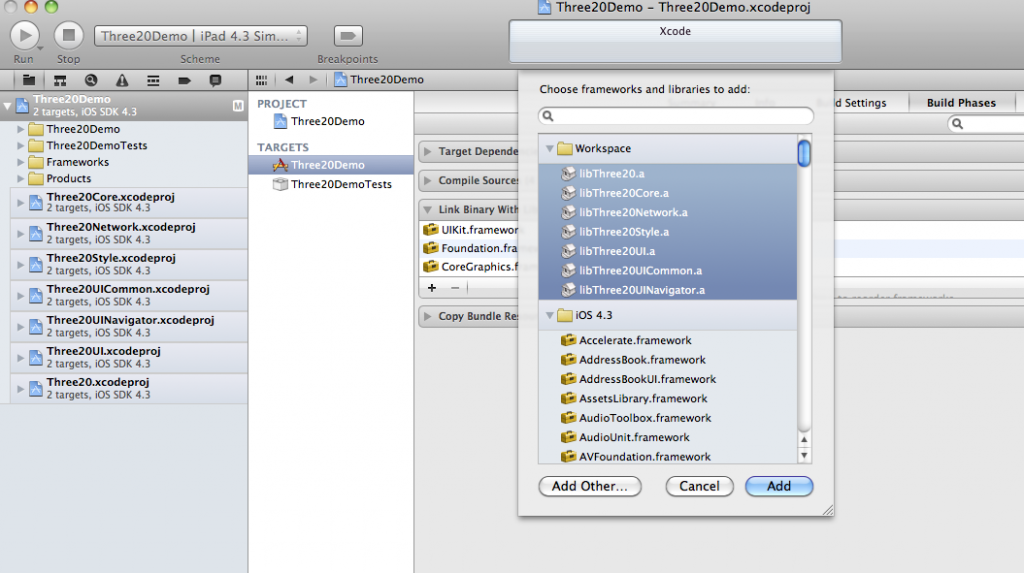Open the Log navigator icon
The width and height of the screenshot is (1024, 573).
pyautogui.click(x=215, y=80)
